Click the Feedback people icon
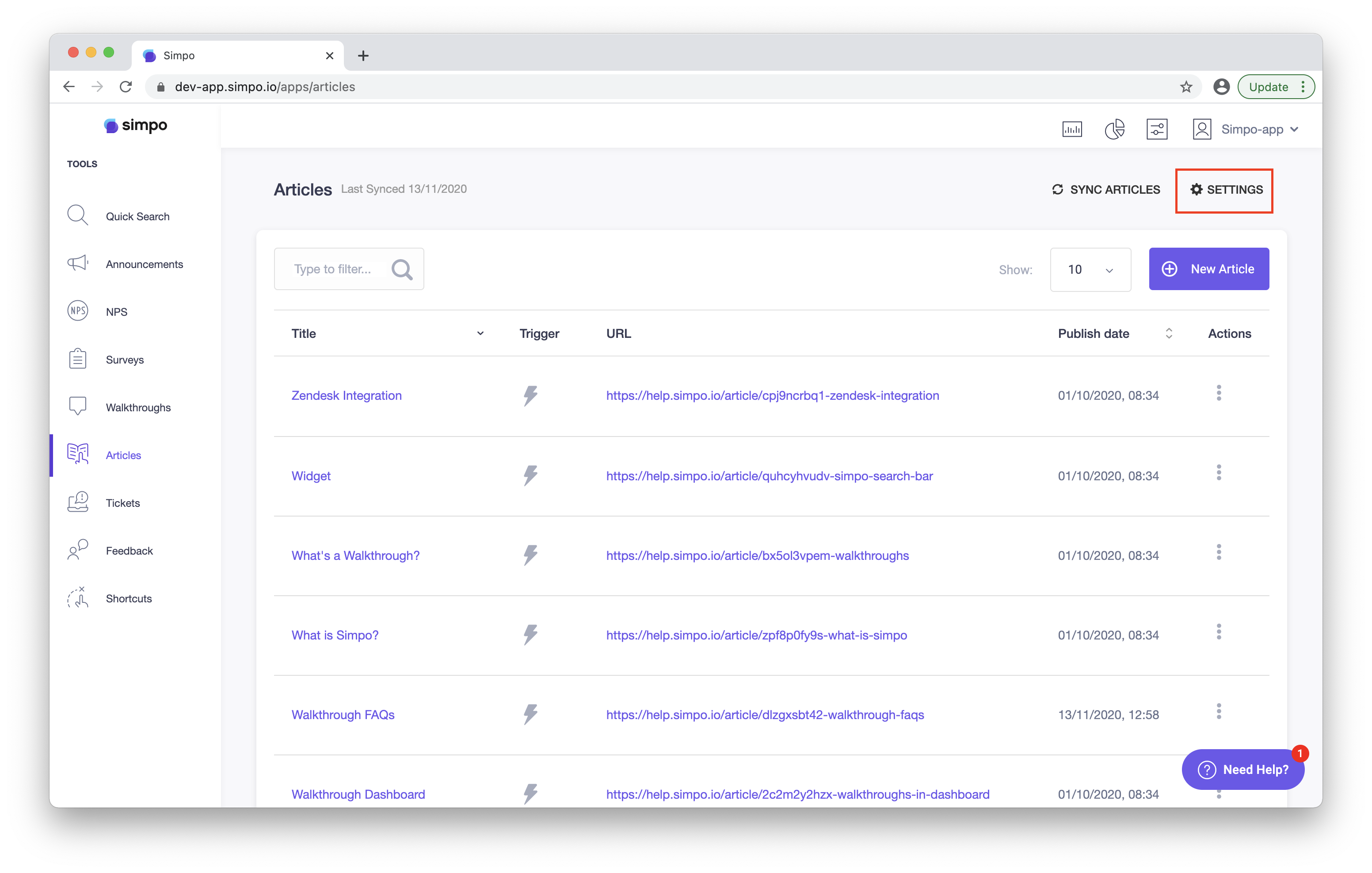1372x873 pixels. [x=77, y=550]
